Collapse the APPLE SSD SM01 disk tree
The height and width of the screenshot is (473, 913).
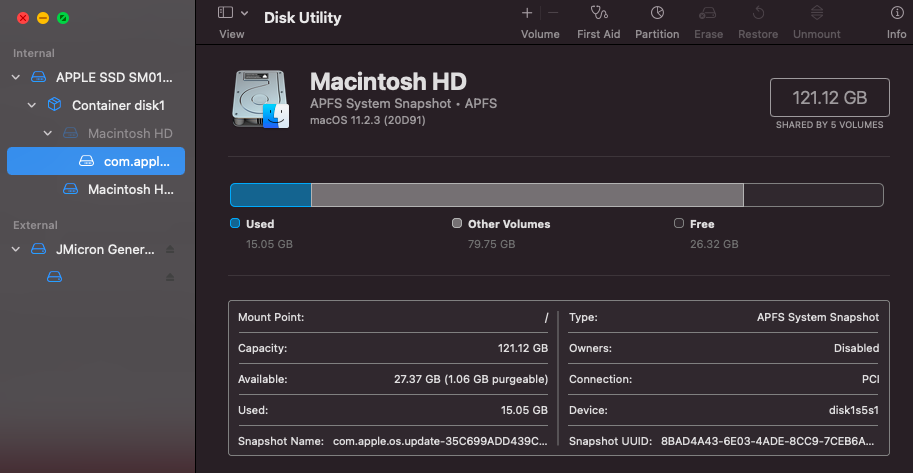[x=16, y=77]
